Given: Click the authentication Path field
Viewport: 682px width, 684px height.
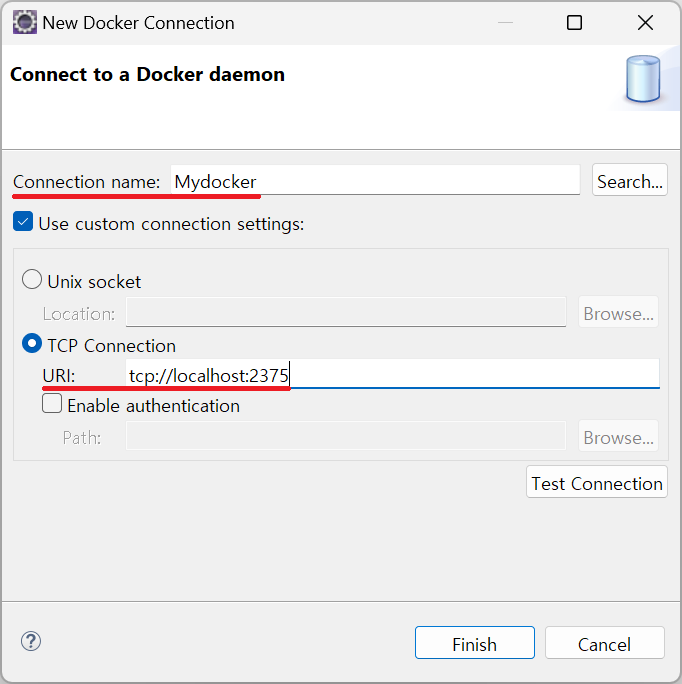Looking at the screenshot, I should click(x=345, y=437).
